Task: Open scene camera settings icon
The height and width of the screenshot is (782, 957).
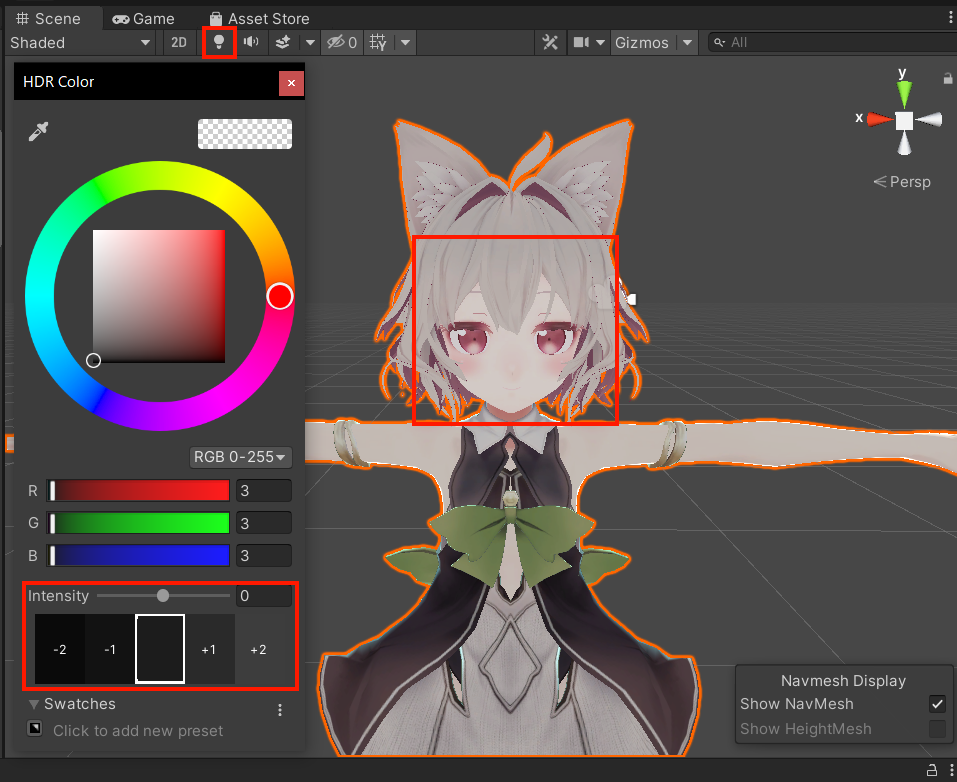Action: [x=581, y=42]
